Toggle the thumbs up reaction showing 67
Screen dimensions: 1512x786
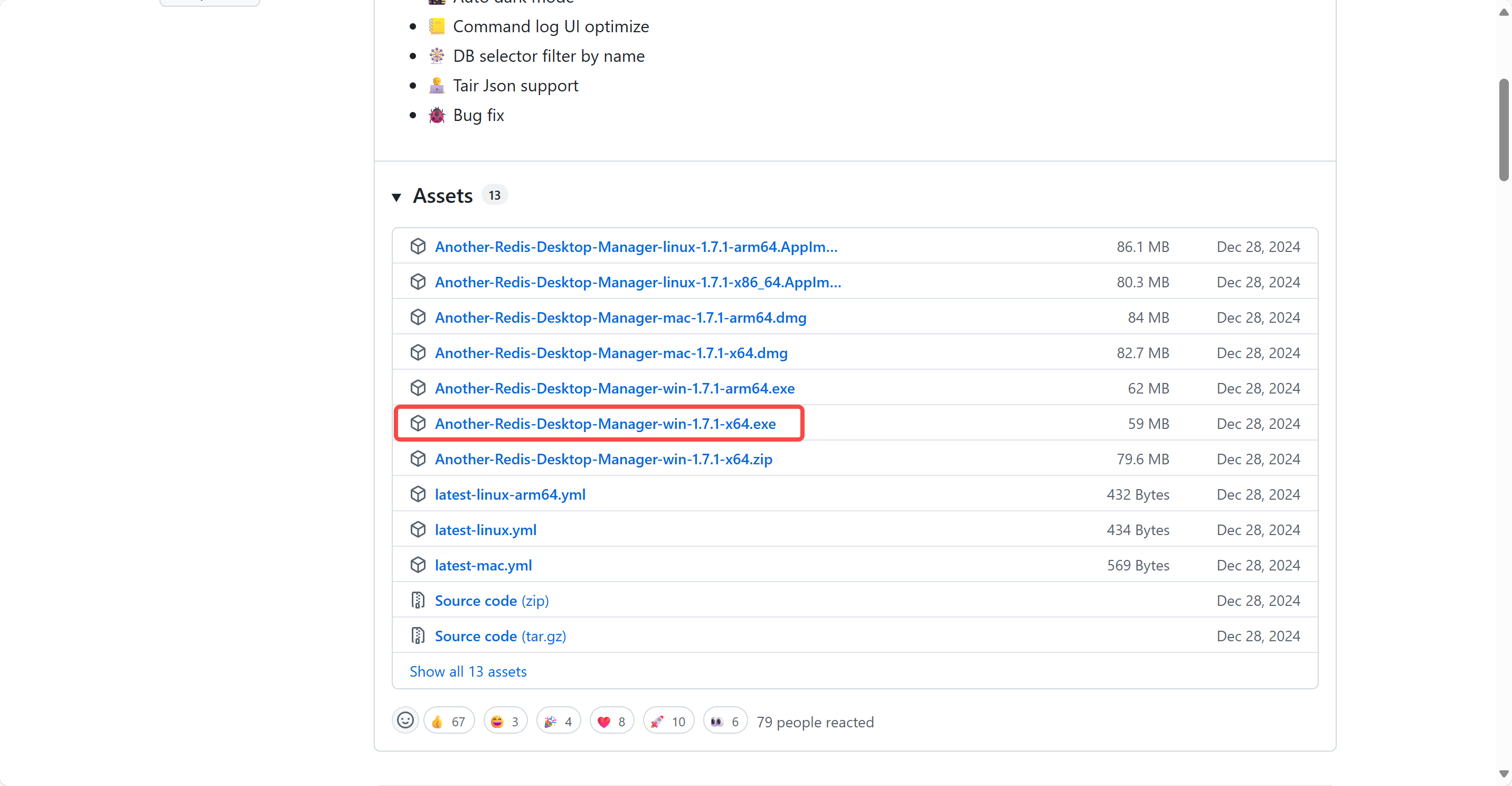[448, 720]
